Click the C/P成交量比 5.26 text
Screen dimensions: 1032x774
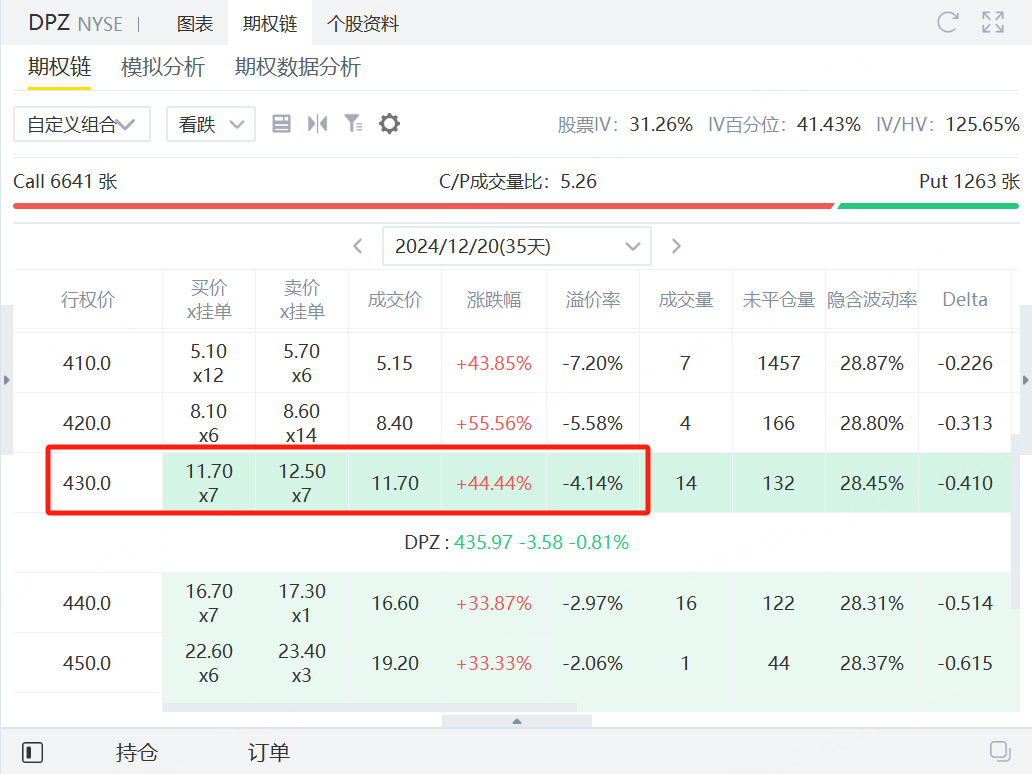518,181
